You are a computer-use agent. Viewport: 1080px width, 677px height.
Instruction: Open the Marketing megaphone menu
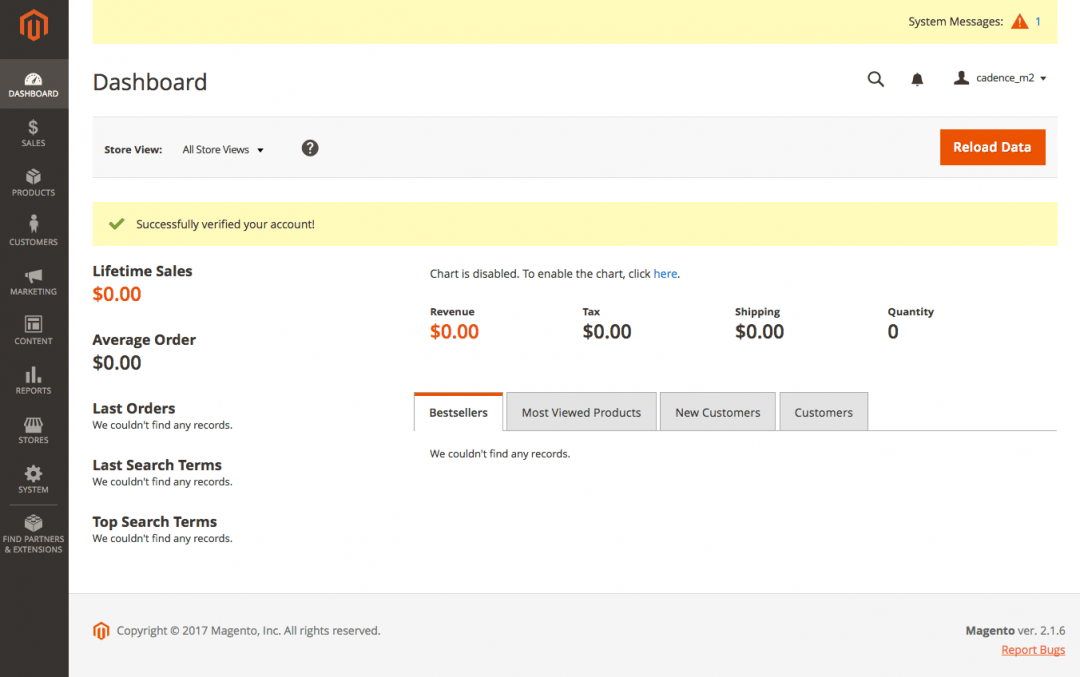tap(33, 281)
